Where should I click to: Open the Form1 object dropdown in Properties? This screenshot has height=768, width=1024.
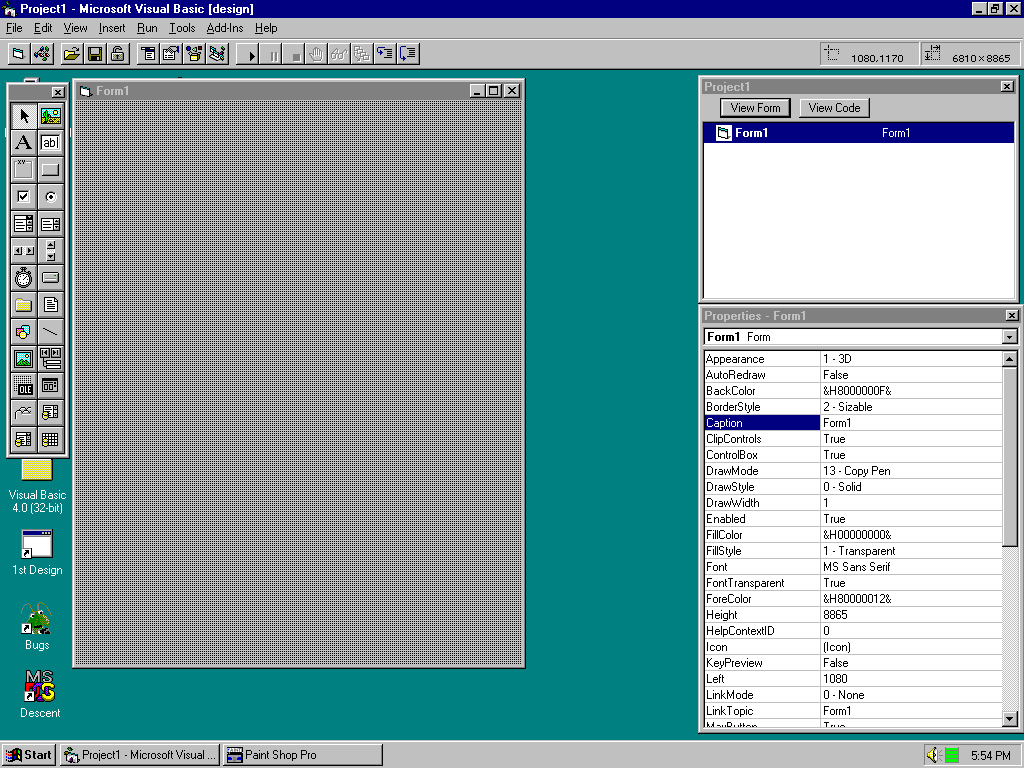click(x=1009, y=337)
